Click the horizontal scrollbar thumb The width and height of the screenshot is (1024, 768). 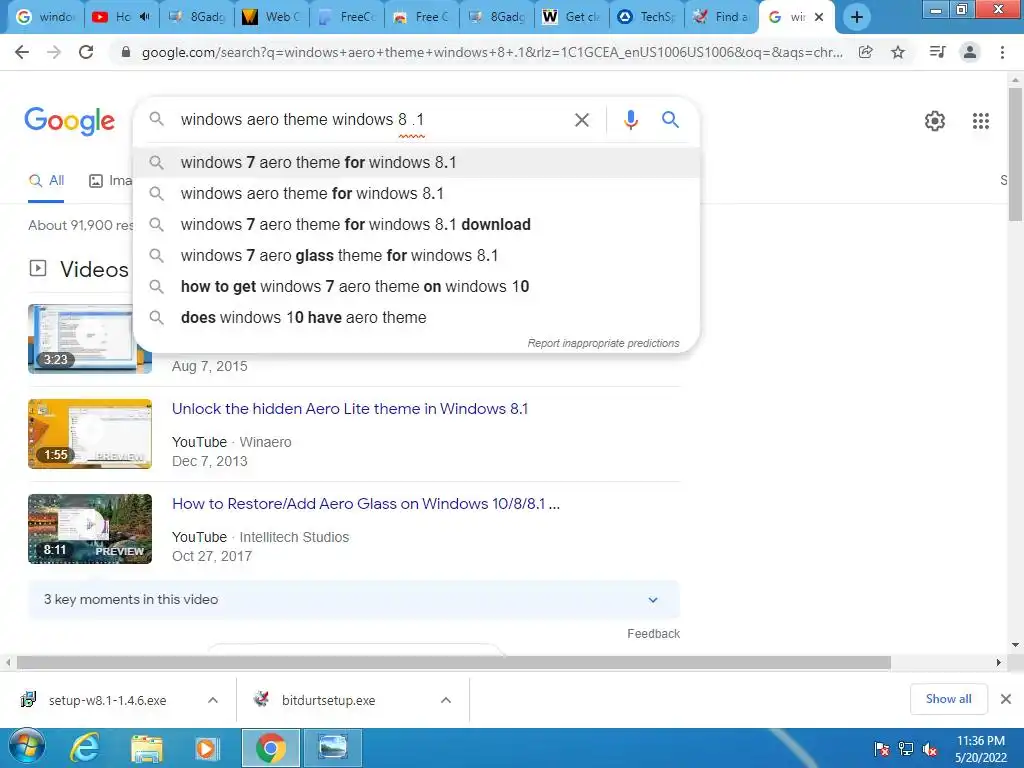pyautogui.click(x=454, y=663)
